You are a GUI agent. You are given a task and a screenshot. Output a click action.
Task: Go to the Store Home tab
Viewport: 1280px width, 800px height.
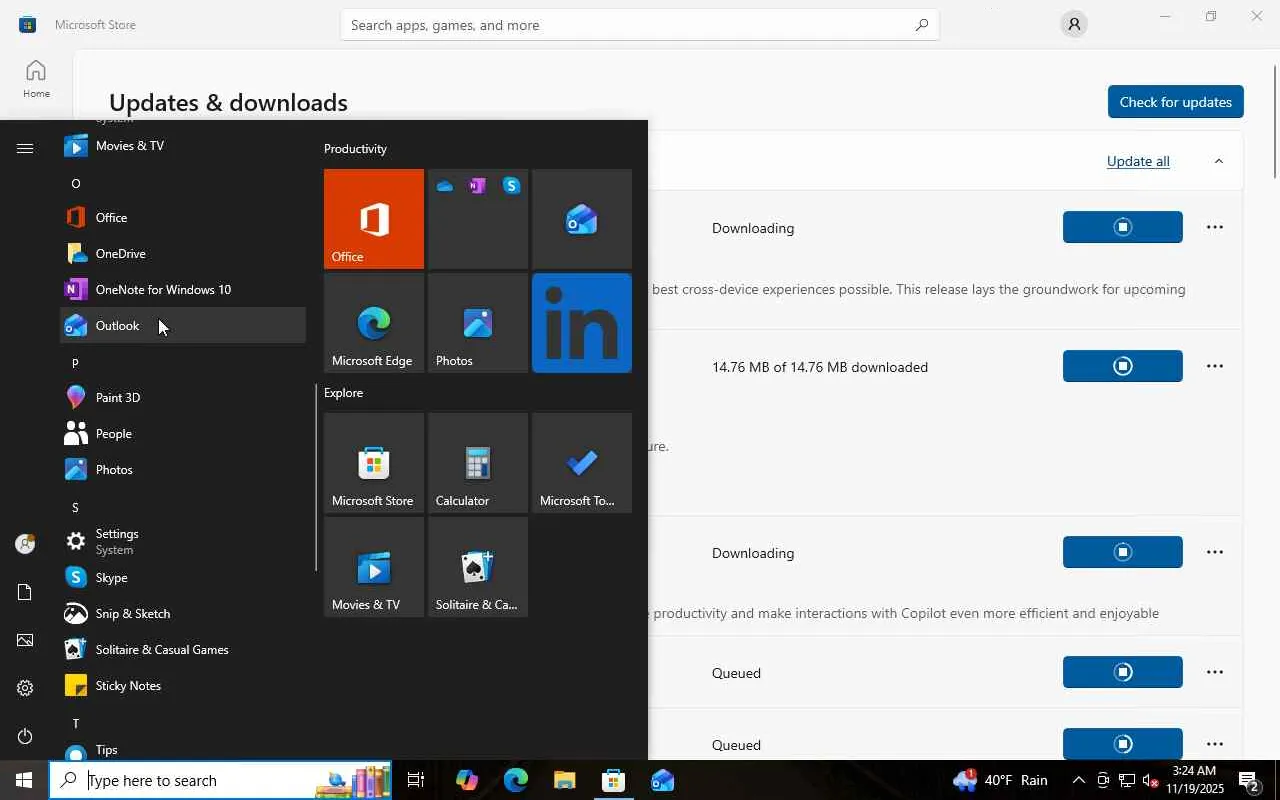(x=36, y=79)
